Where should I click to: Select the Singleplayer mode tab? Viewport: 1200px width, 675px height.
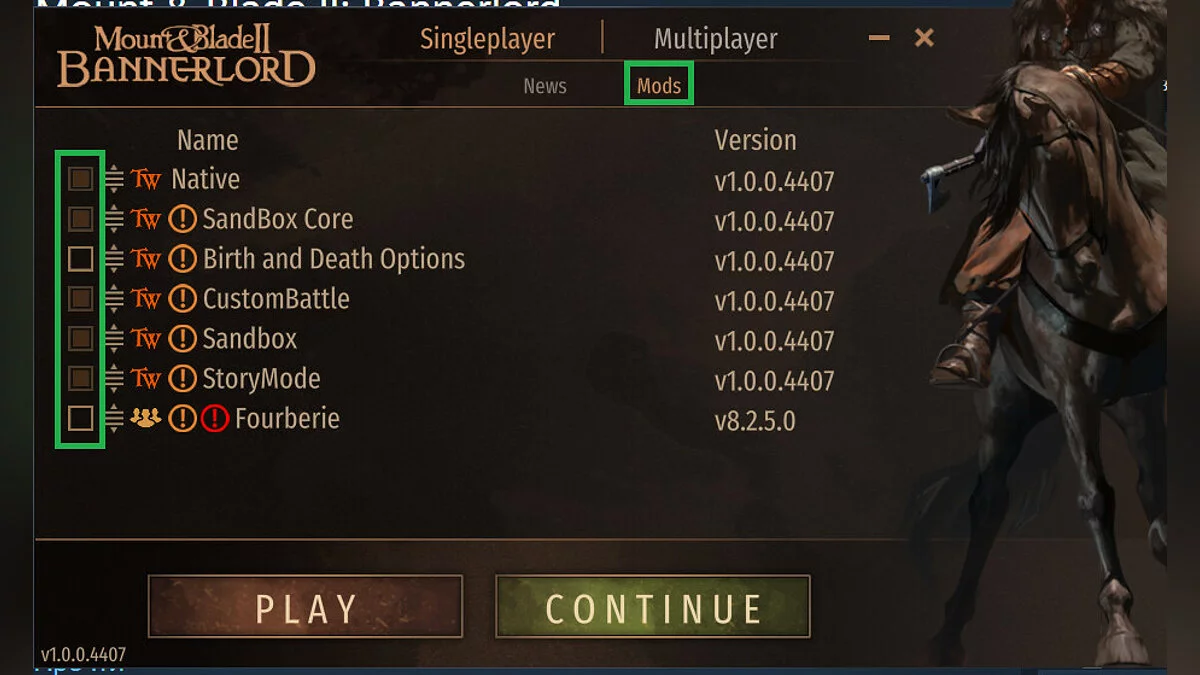487,39
